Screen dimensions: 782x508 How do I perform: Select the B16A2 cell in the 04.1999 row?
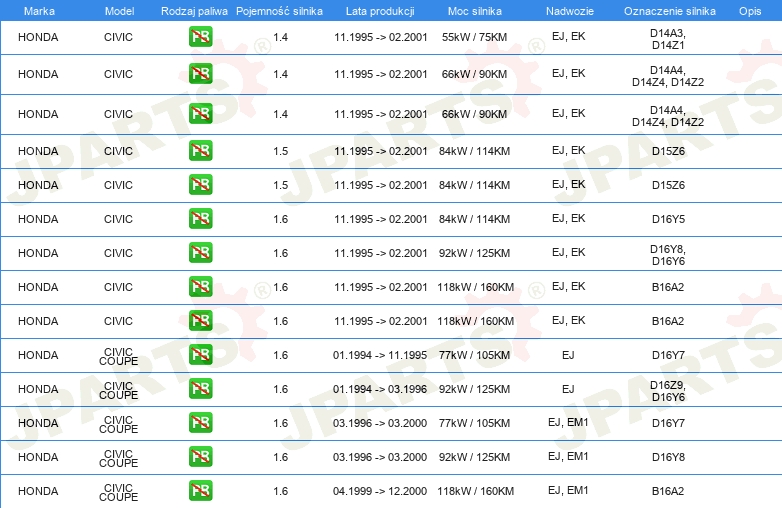pos(668,491)
